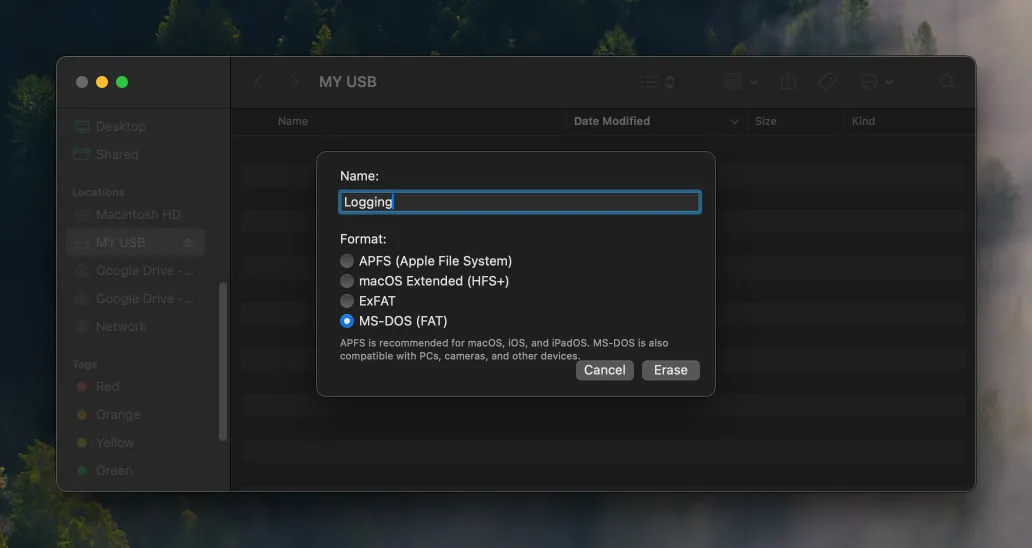The width and height of the screenshot is (1032, 548).
Task: Sort by Kind column header
Action: (863, 121)
